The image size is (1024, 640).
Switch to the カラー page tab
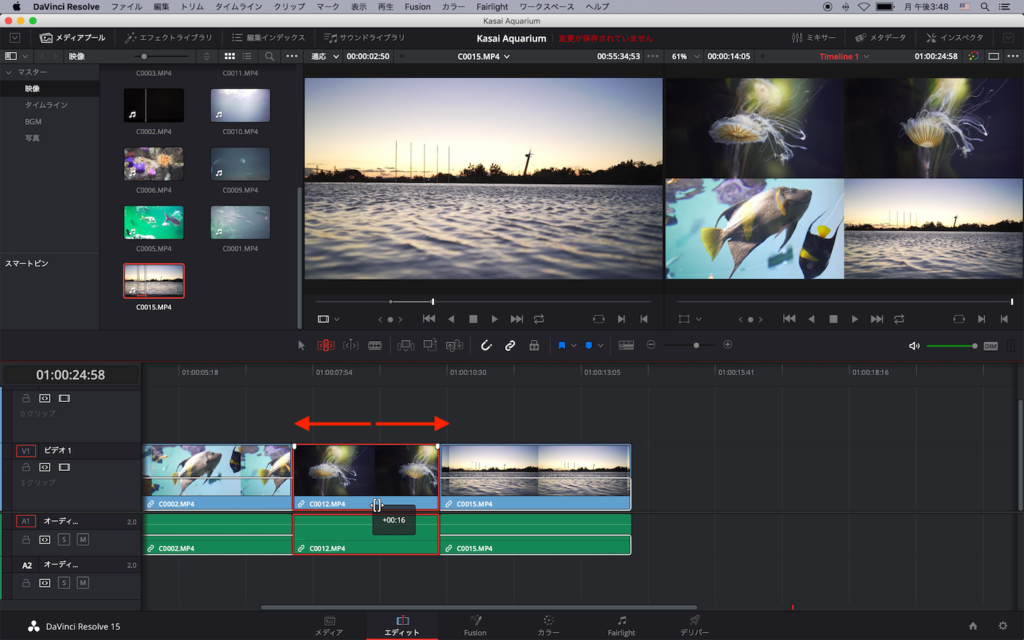[x=548, y=626]
